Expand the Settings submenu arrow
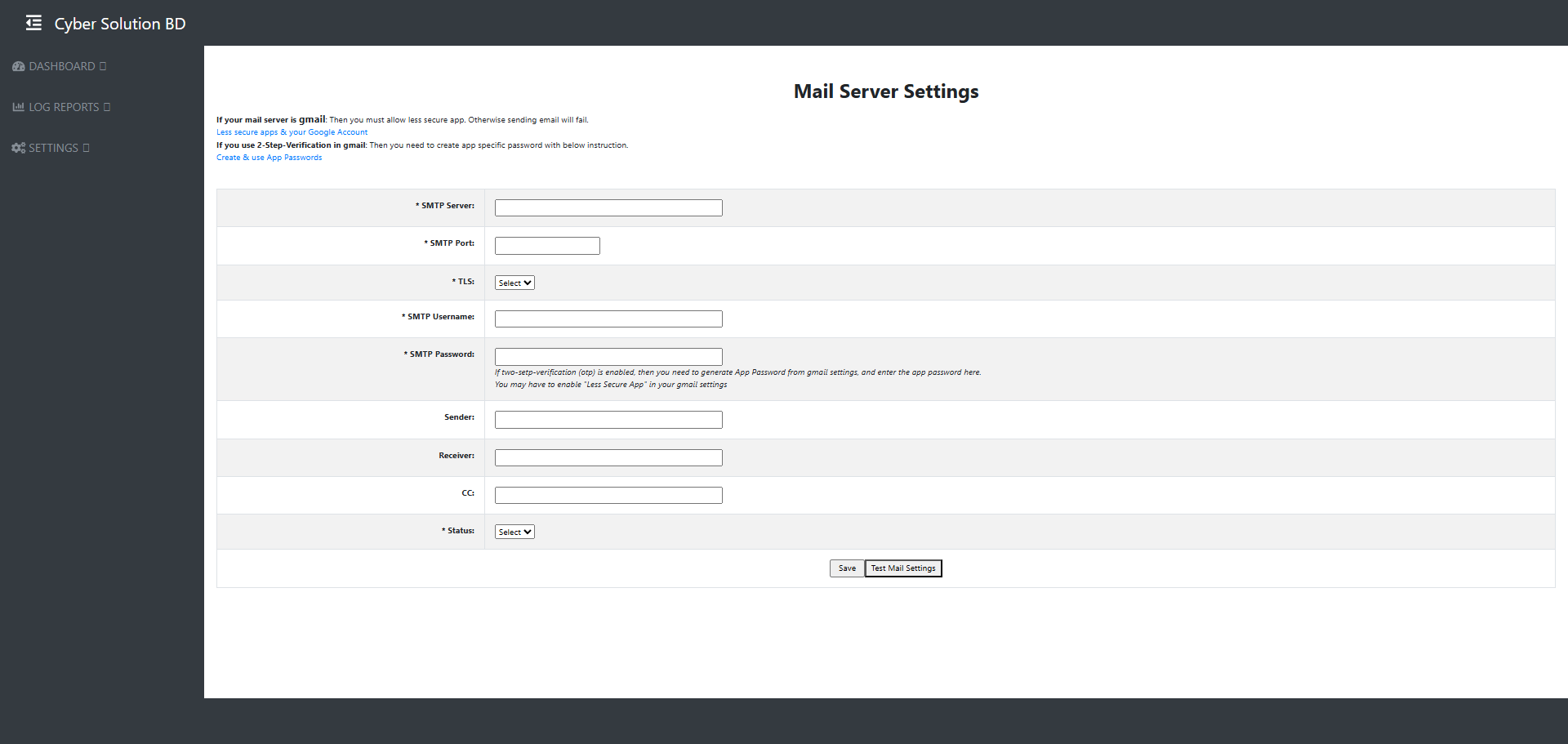Image resolution: width=1568 pixels, height=744 pixels. tap(86, 148)
